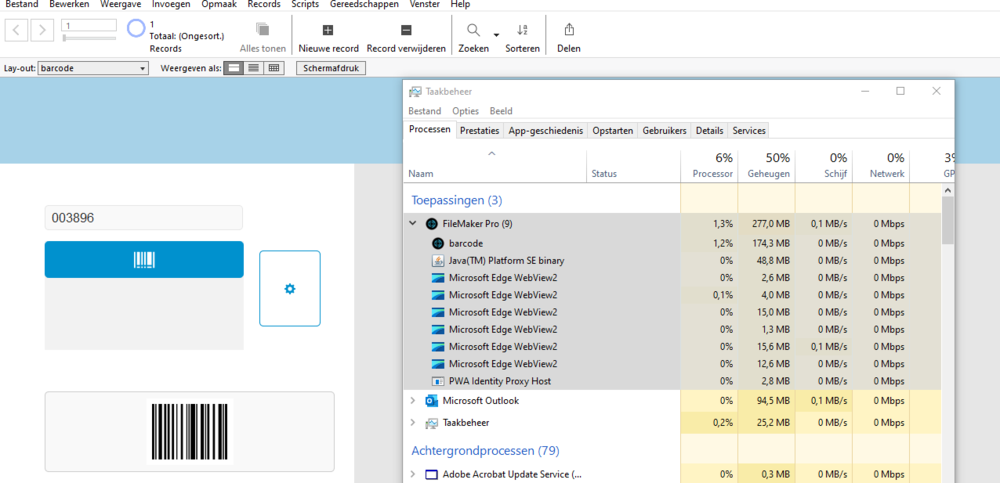Image resolution: width=1000 pixels, height=483 pixels.
Task: Switch to form view mode
Action: pos(233,68)
